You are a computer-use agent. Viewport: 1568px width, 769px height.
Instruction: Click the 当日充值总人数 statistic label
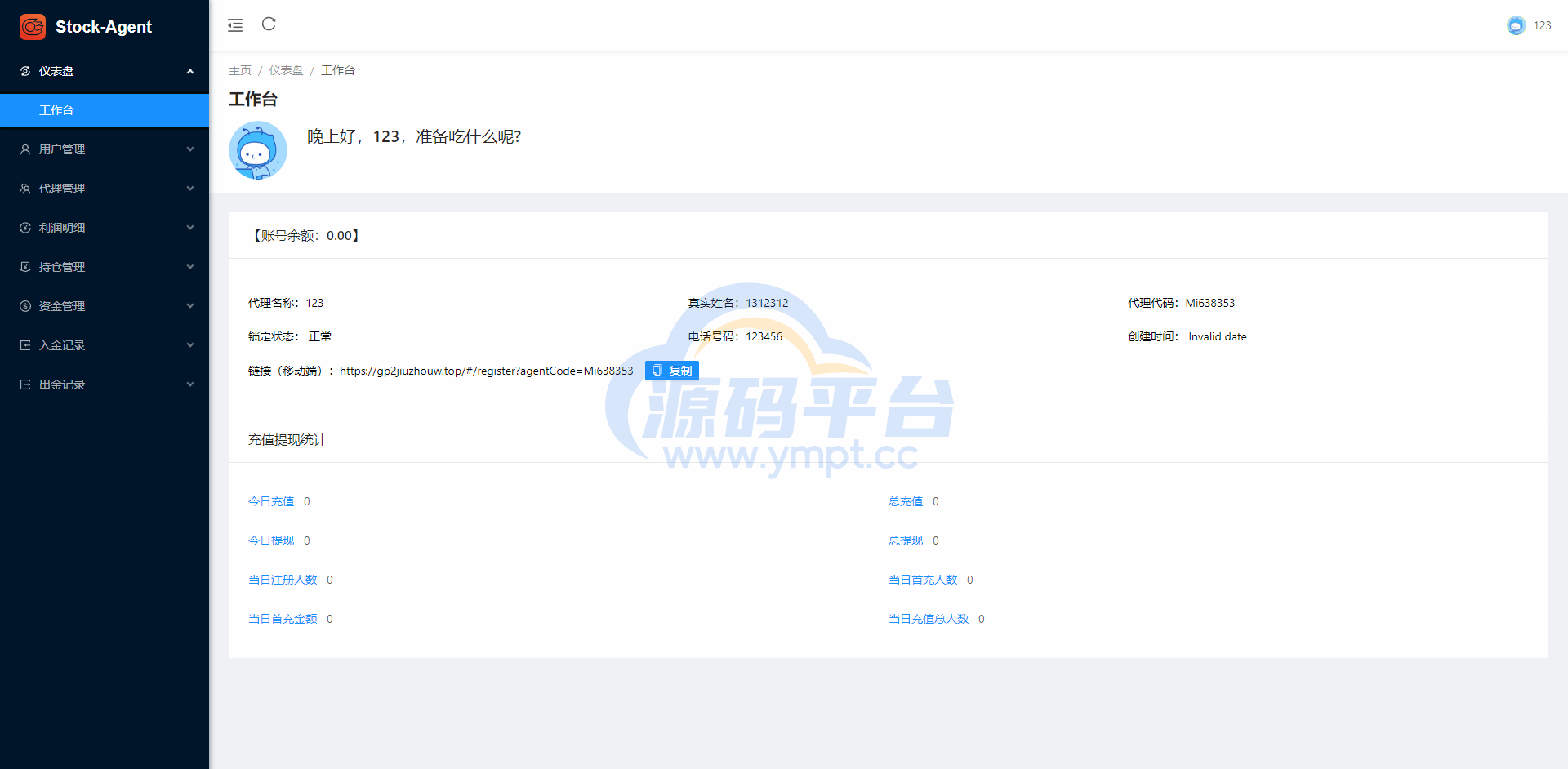[x=929, y=619]
